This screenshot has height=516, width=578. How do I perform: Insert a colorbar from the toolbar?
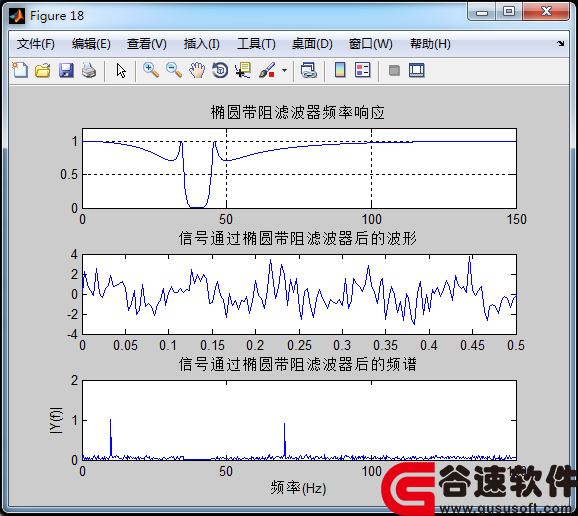click(x=340, y=70)
